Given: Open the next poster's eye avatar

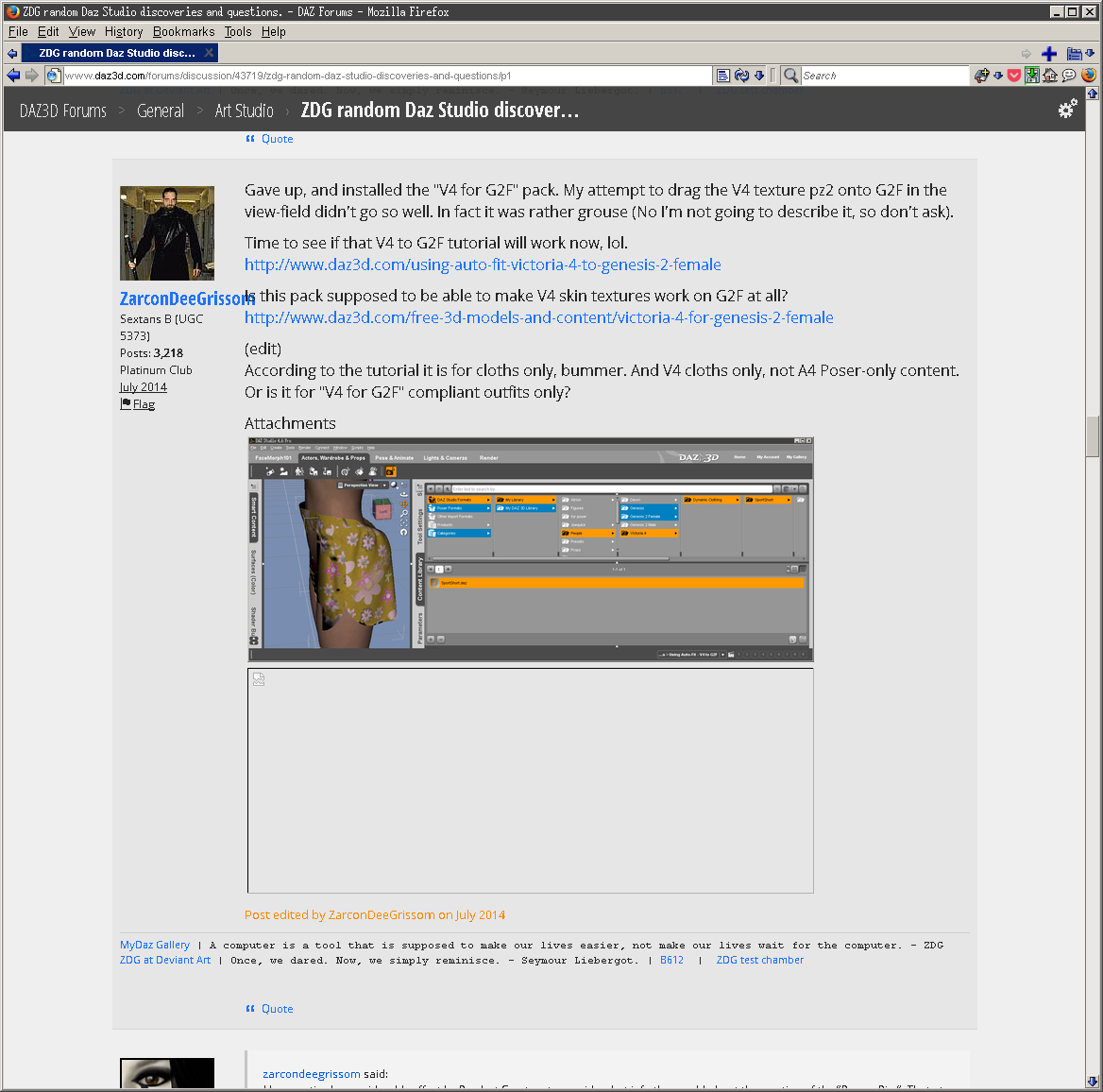Looking at the screenshot, I should (167, 1073).
